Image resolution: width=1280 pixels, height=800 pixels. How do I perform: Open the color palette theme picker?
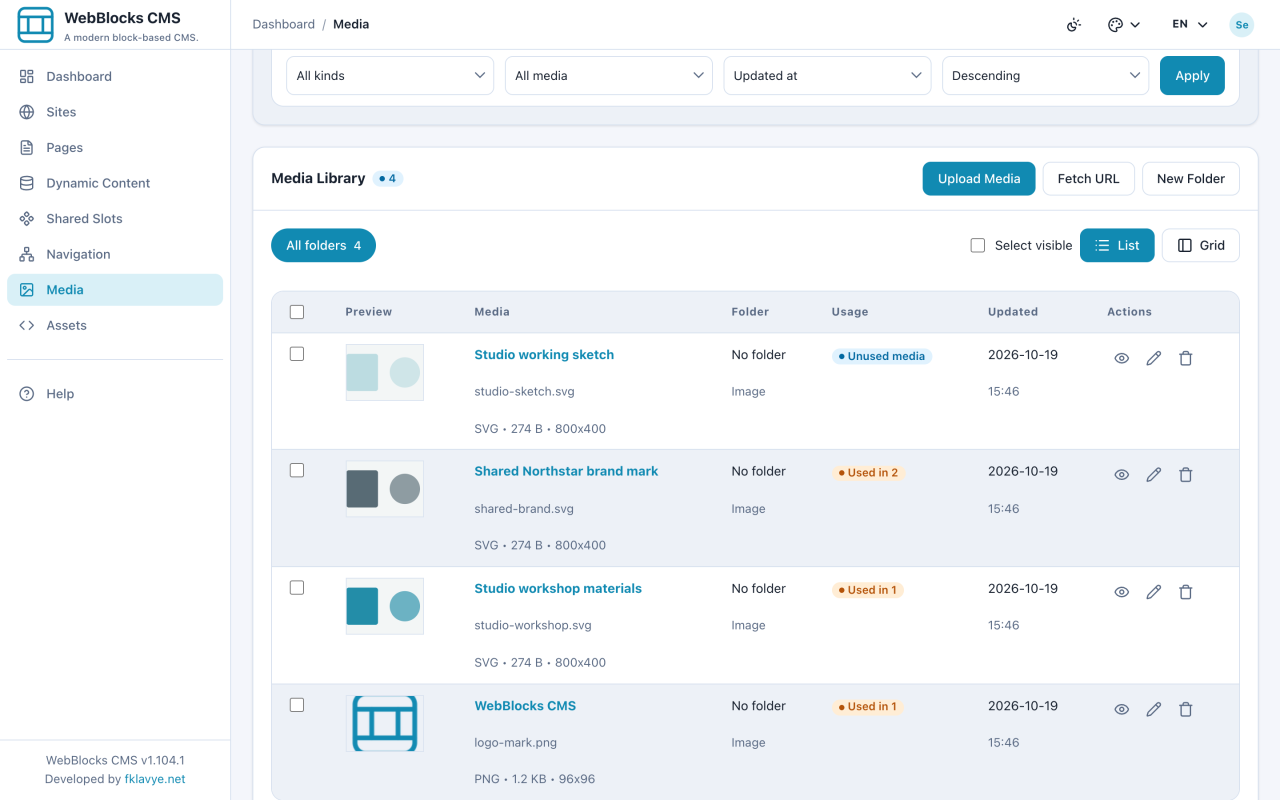(1124, 25)
